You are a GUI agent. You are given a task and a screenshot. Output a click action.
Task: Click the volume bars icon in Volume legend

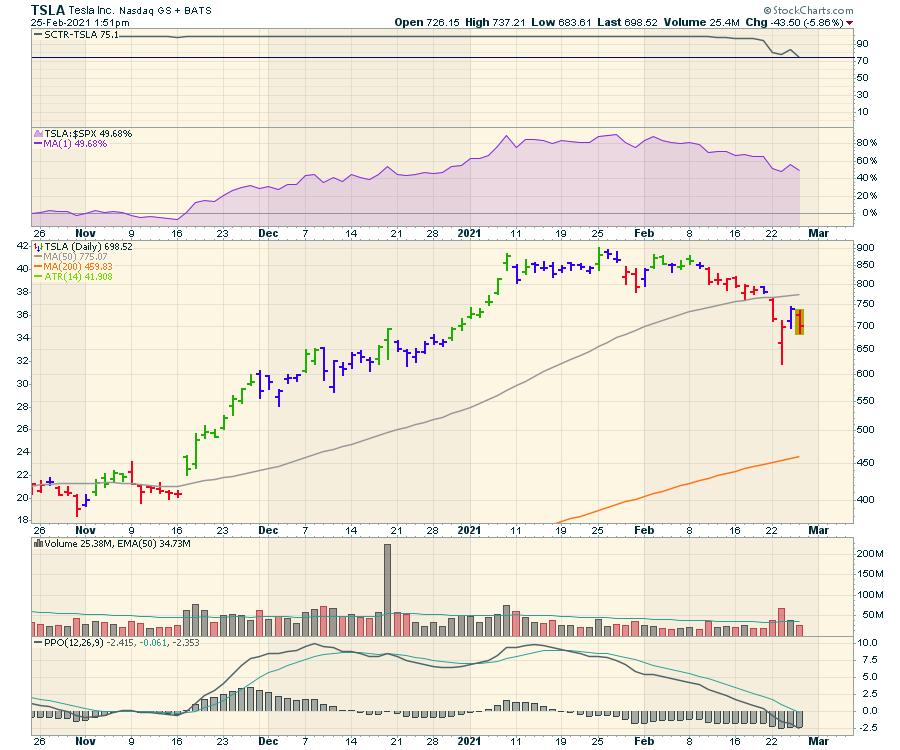[38, 543]
